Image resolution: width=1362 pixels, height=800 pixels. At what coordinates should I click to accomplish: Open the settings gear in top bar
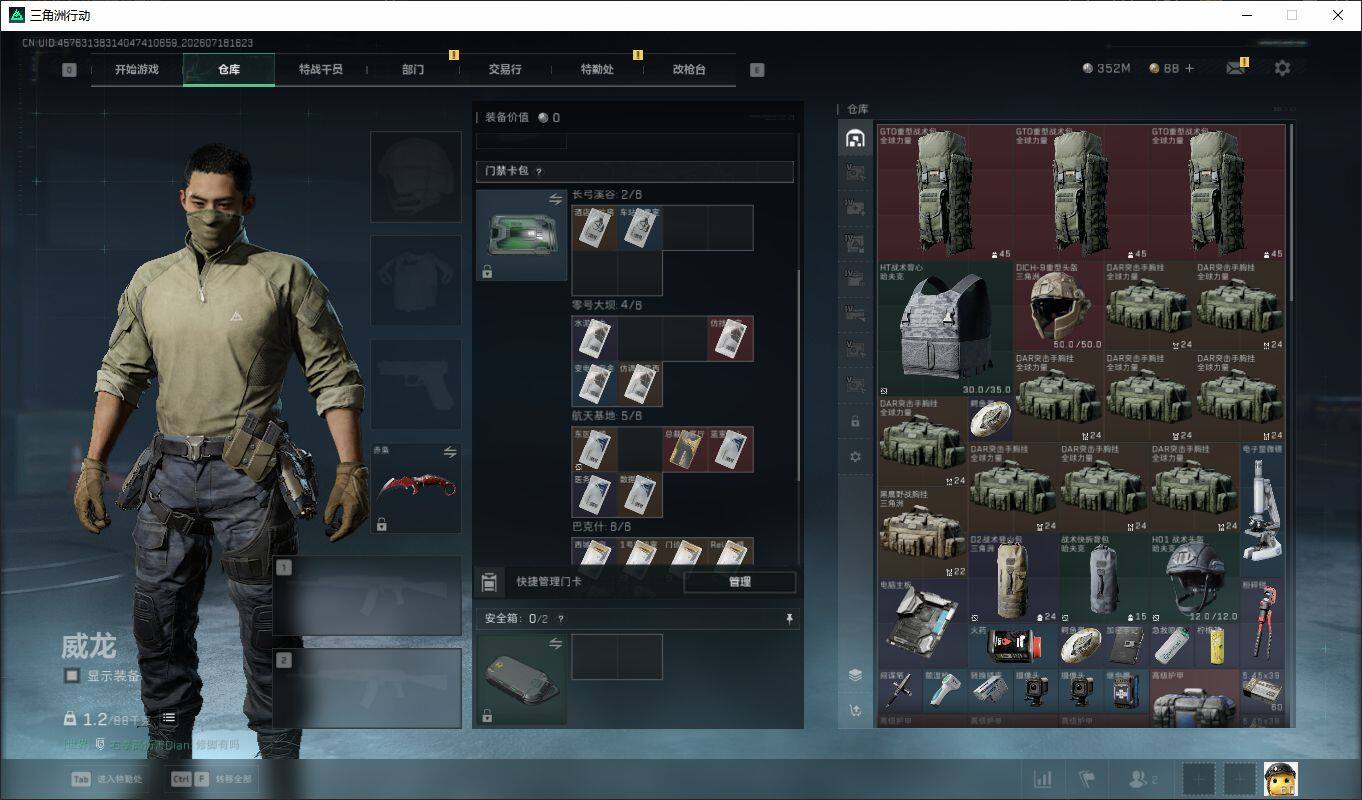[x=1282, y=68]
